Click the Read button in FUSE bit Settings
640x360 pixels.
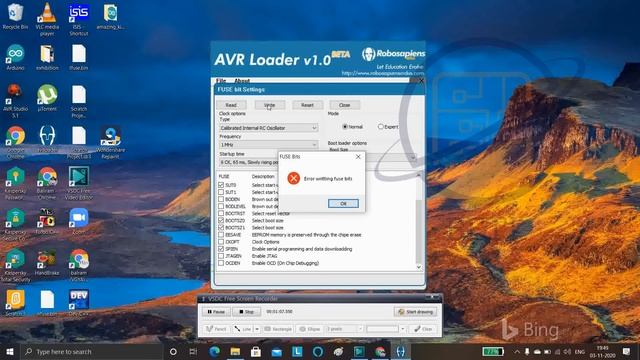(x=231, y=105)
